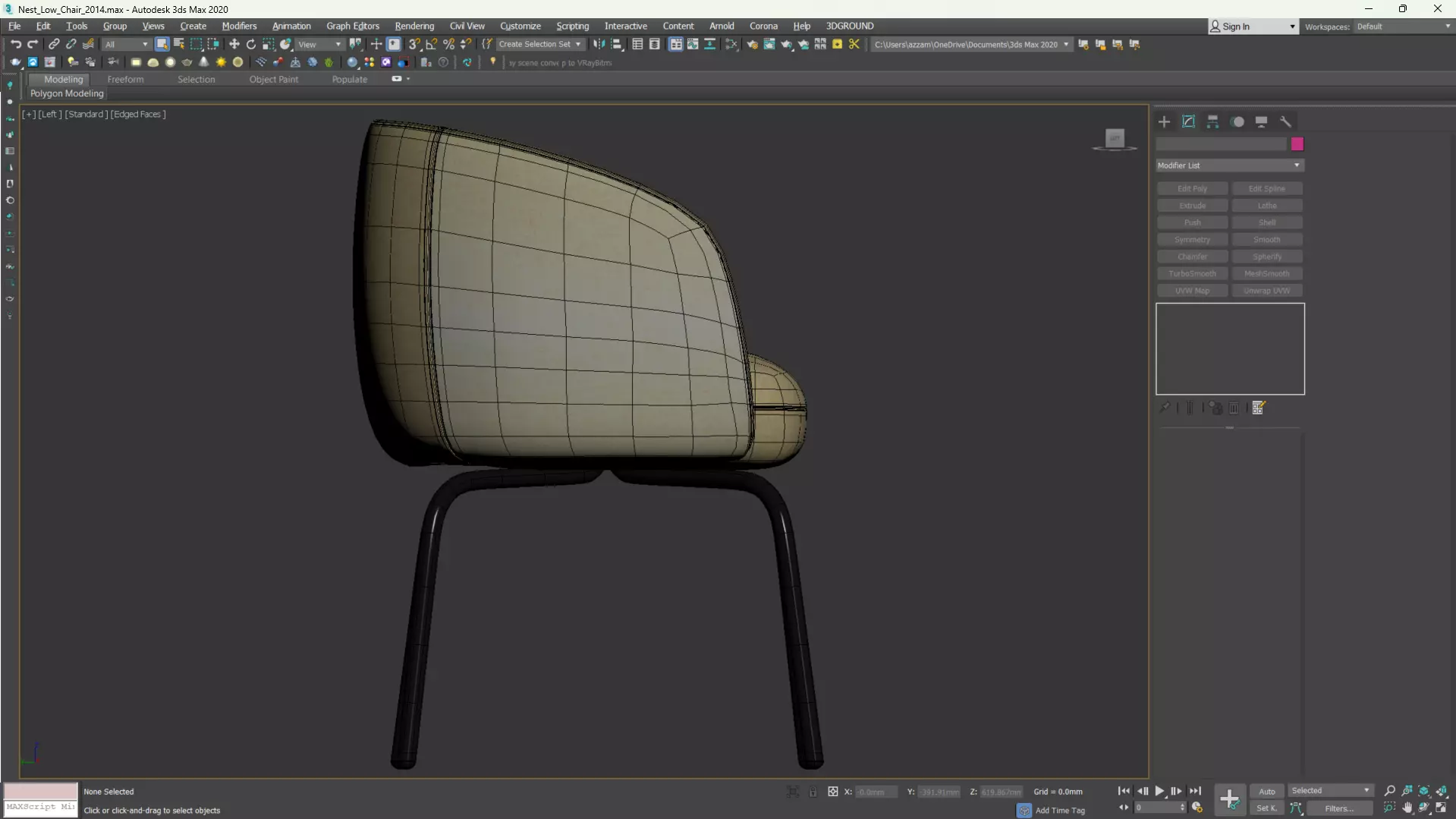Click the Go to End button

click(1195, 791)
